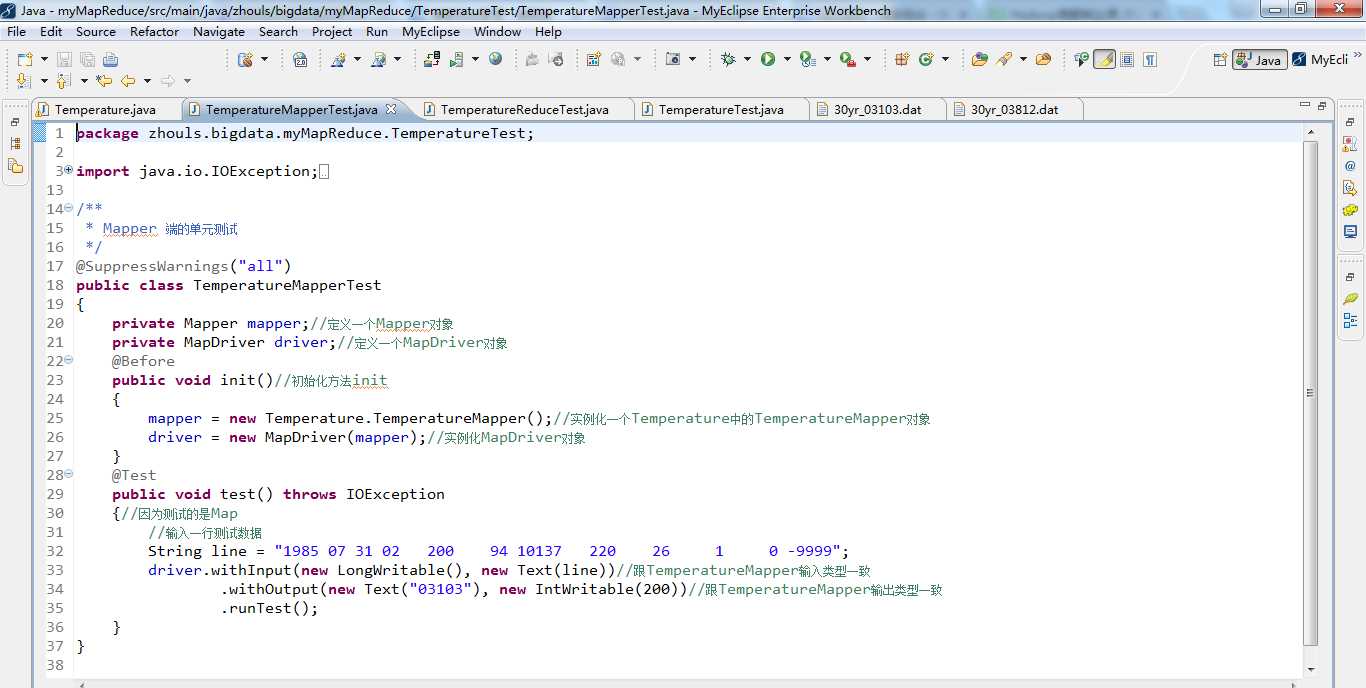The image size is (1366, 688).
Task: Click the Deploy MyEclipse server application icon
Action: [432, 59]
